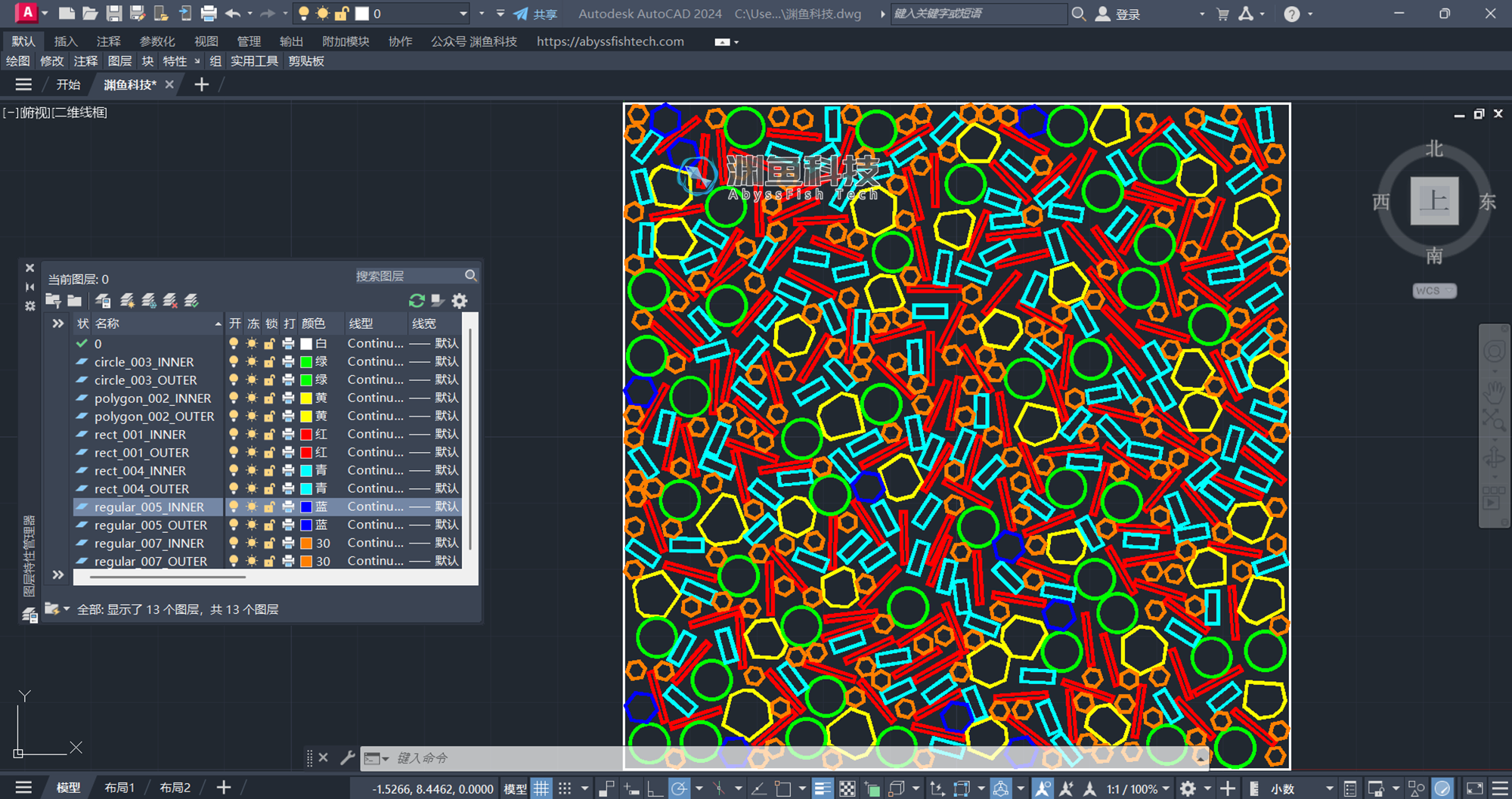Click the search magnifier in the title bar
This screenshot has width=1512, height=799.
[1079, 14]
